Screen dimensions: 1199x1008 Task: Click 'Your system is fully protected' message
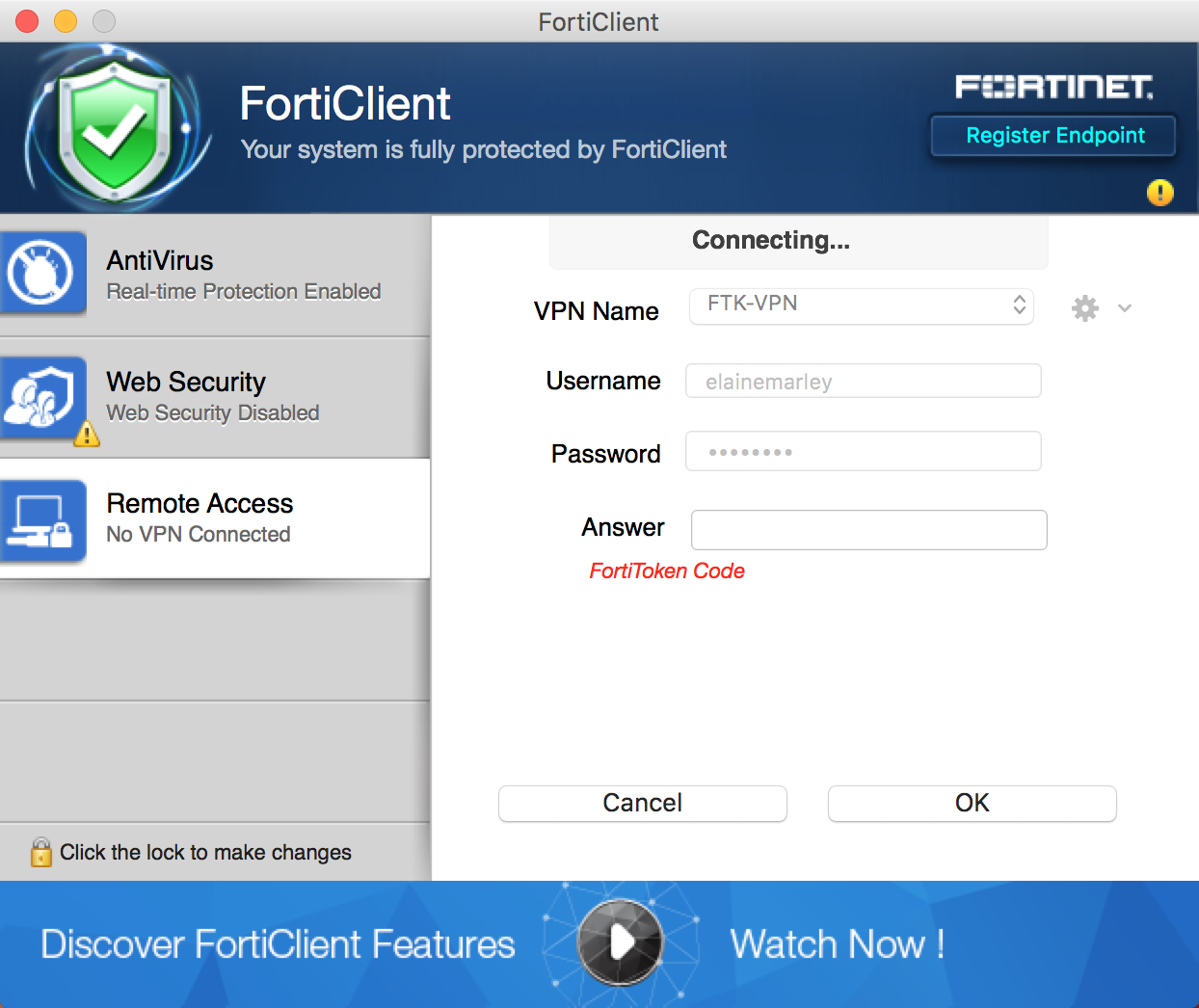click(x=483, y=149)
